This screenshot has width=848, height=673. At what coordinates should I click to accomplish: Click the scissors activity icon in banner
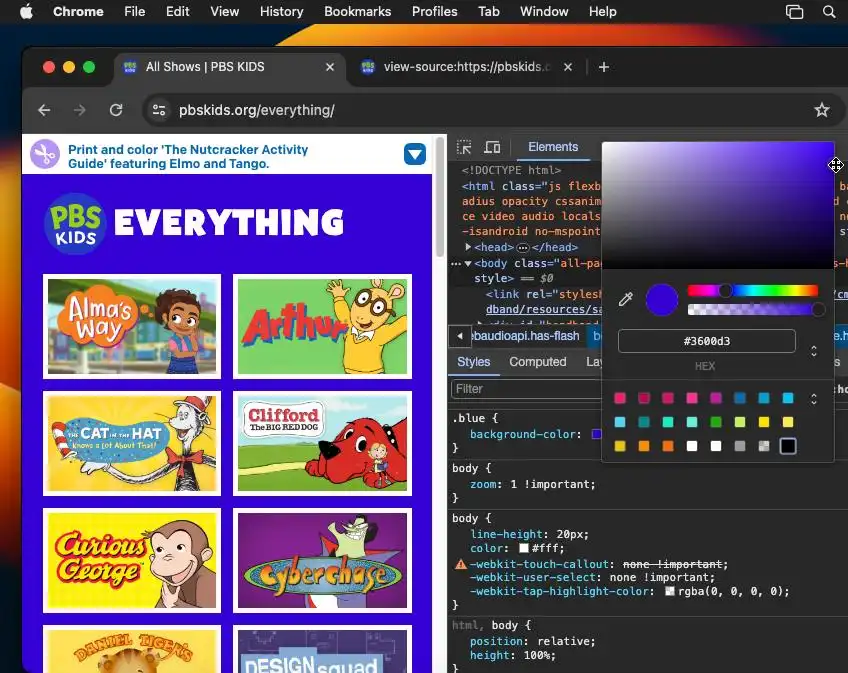click(x=45, y=155)
